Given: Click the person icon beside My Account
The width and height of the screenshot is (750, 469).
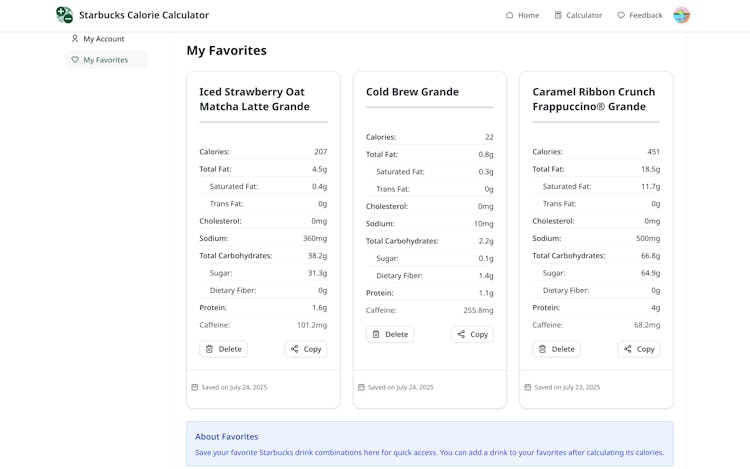Looking at the screenshot, I should pyautogui.click(x=75, y=38).
